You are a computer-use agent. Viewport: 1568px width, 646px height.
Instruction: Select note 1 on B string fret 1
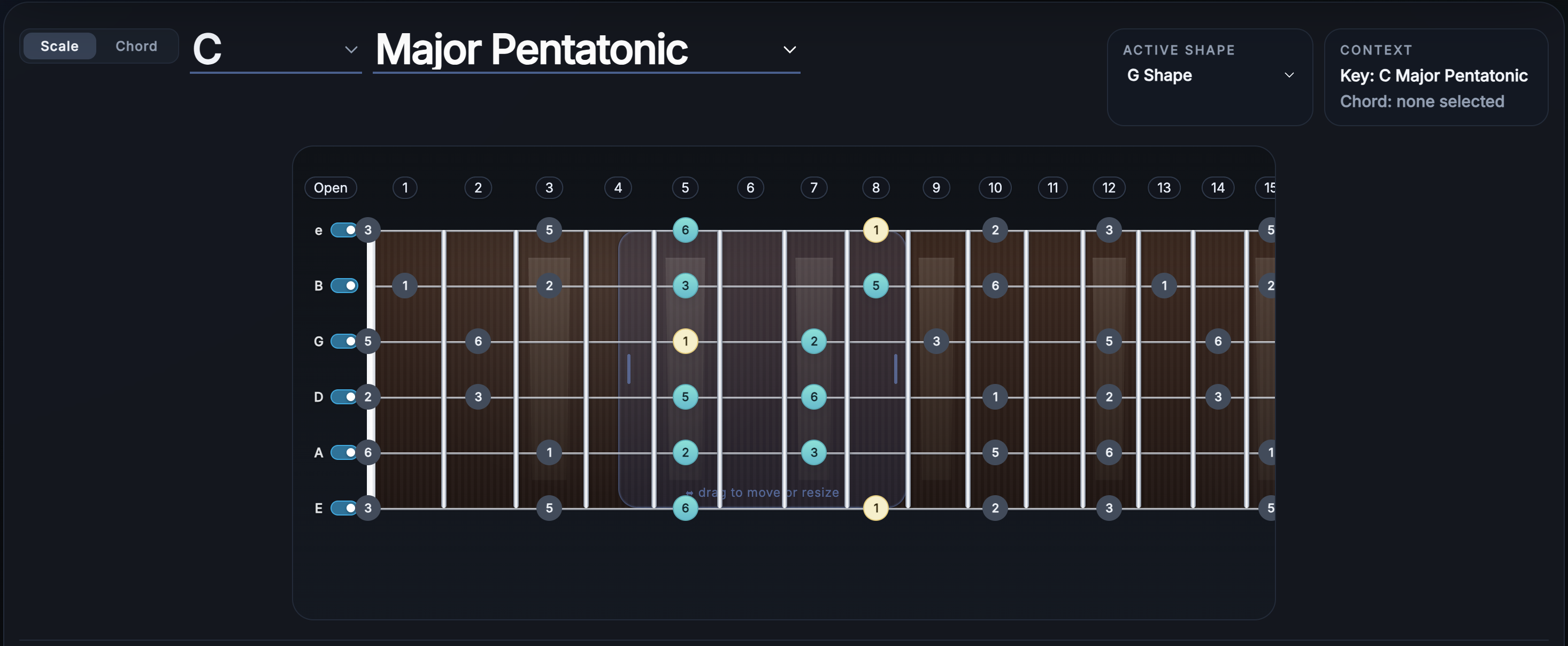(x=405, y=286)
